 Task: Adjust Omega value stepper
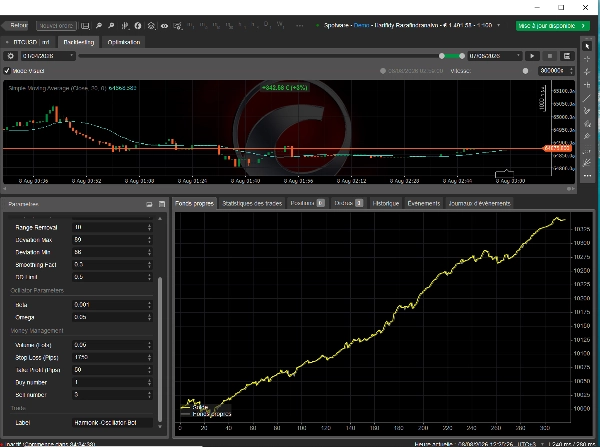150,317
